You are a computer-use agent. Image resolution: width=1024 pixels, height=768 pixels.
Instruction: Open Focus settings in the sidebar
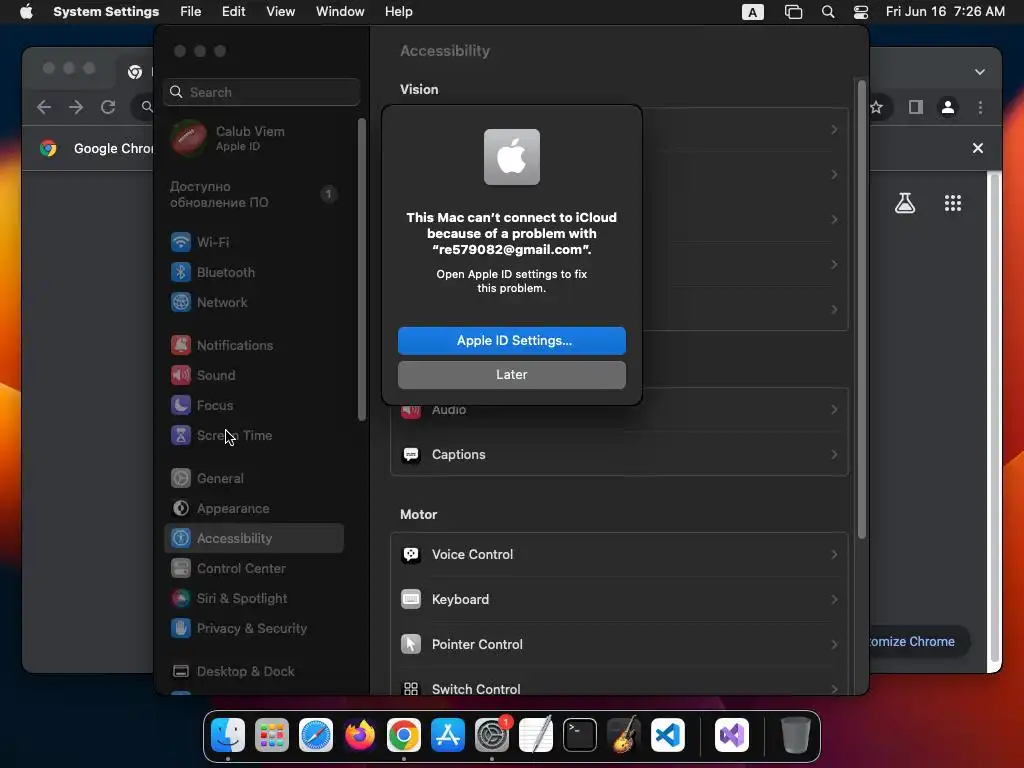pos(253,406)
